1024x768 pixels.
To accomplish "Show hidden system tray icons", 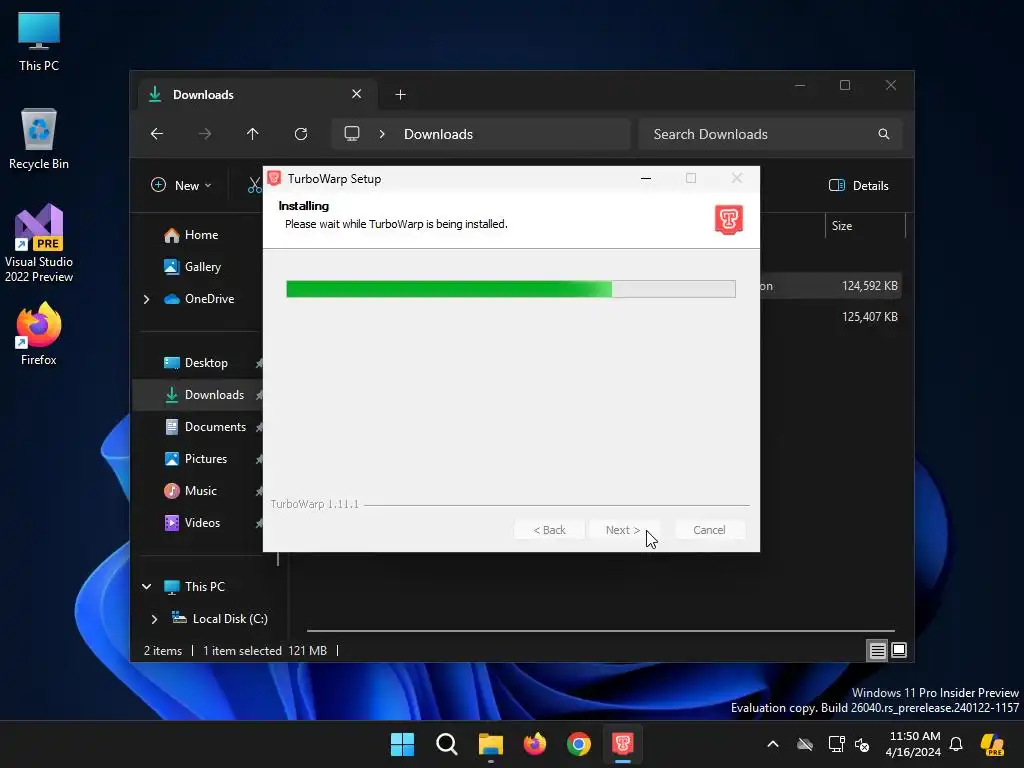I will click(x=773, y=744).
